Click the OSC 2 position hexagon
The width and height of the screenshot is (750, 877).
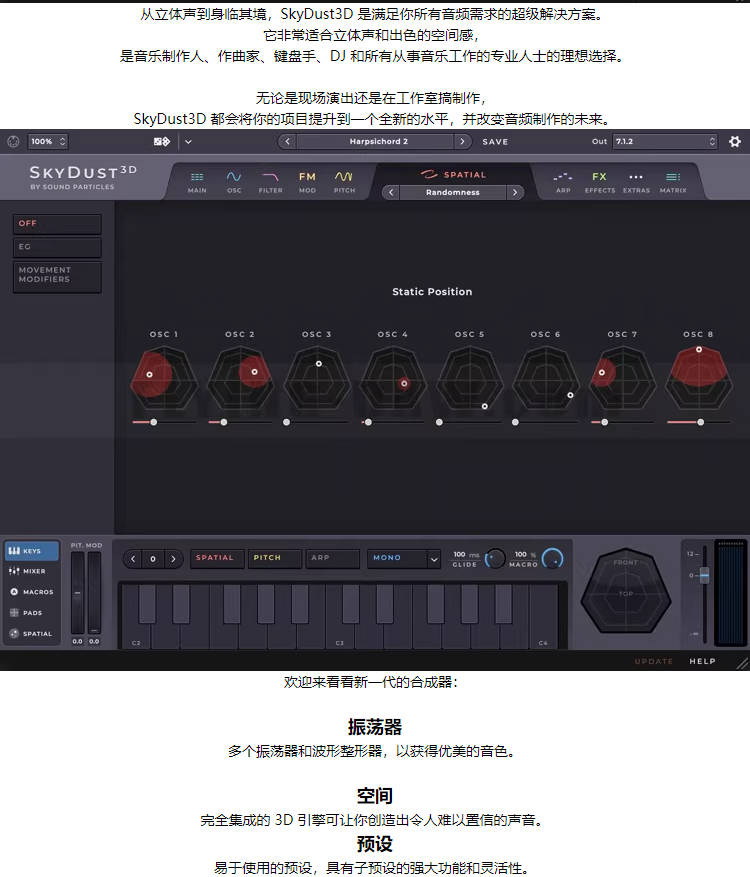click(240, 380)
